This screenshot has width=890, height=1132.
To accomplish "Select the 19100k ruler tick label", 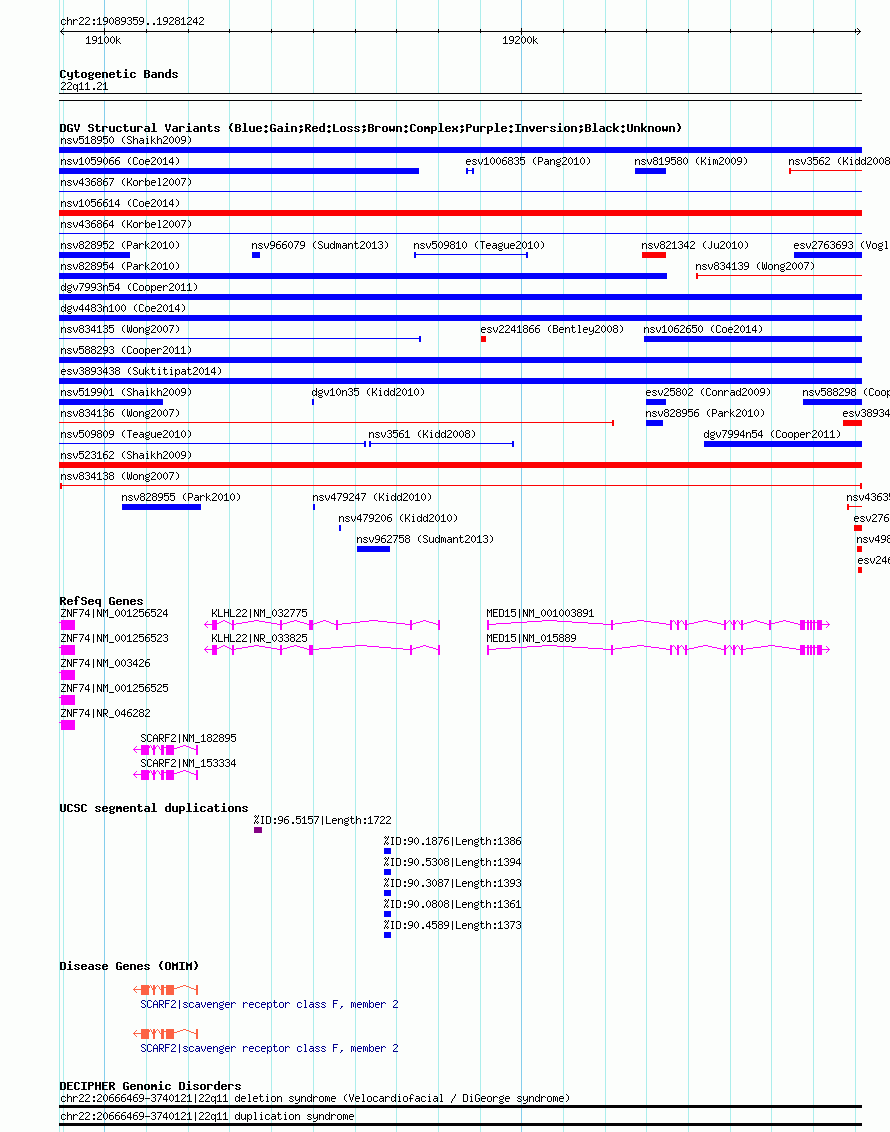I will pyautogui.click(x=103, y=40).
